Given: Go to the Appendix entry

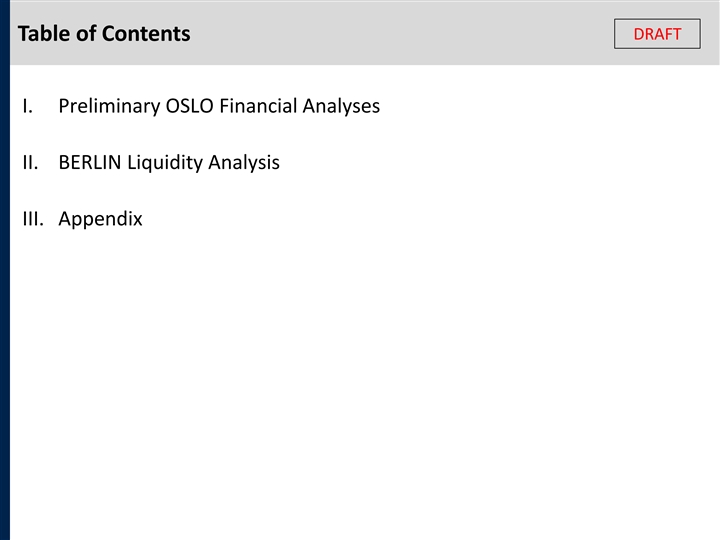Looking at the screenshot, I should click(x=100, y=219).
